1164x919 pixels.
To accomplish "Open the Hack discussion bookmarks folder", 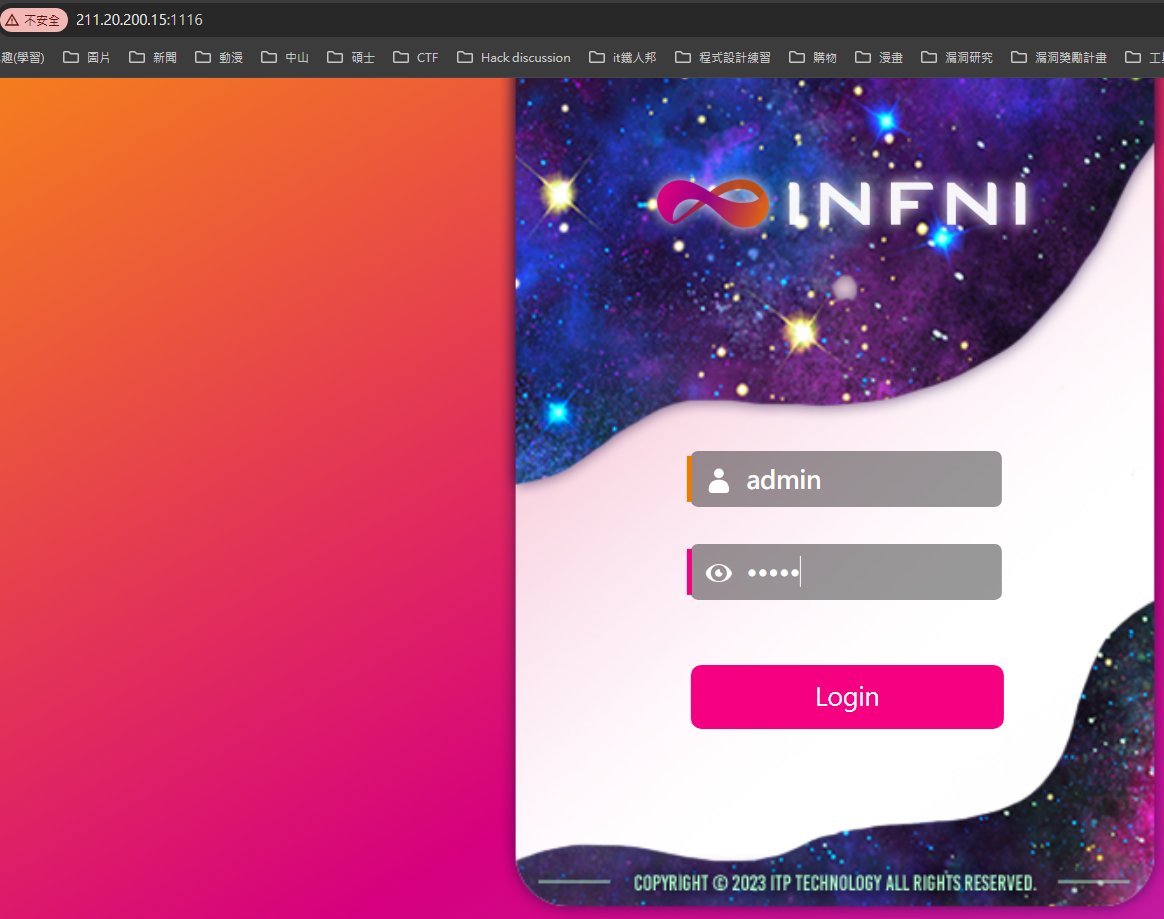I will coord(514,57).
